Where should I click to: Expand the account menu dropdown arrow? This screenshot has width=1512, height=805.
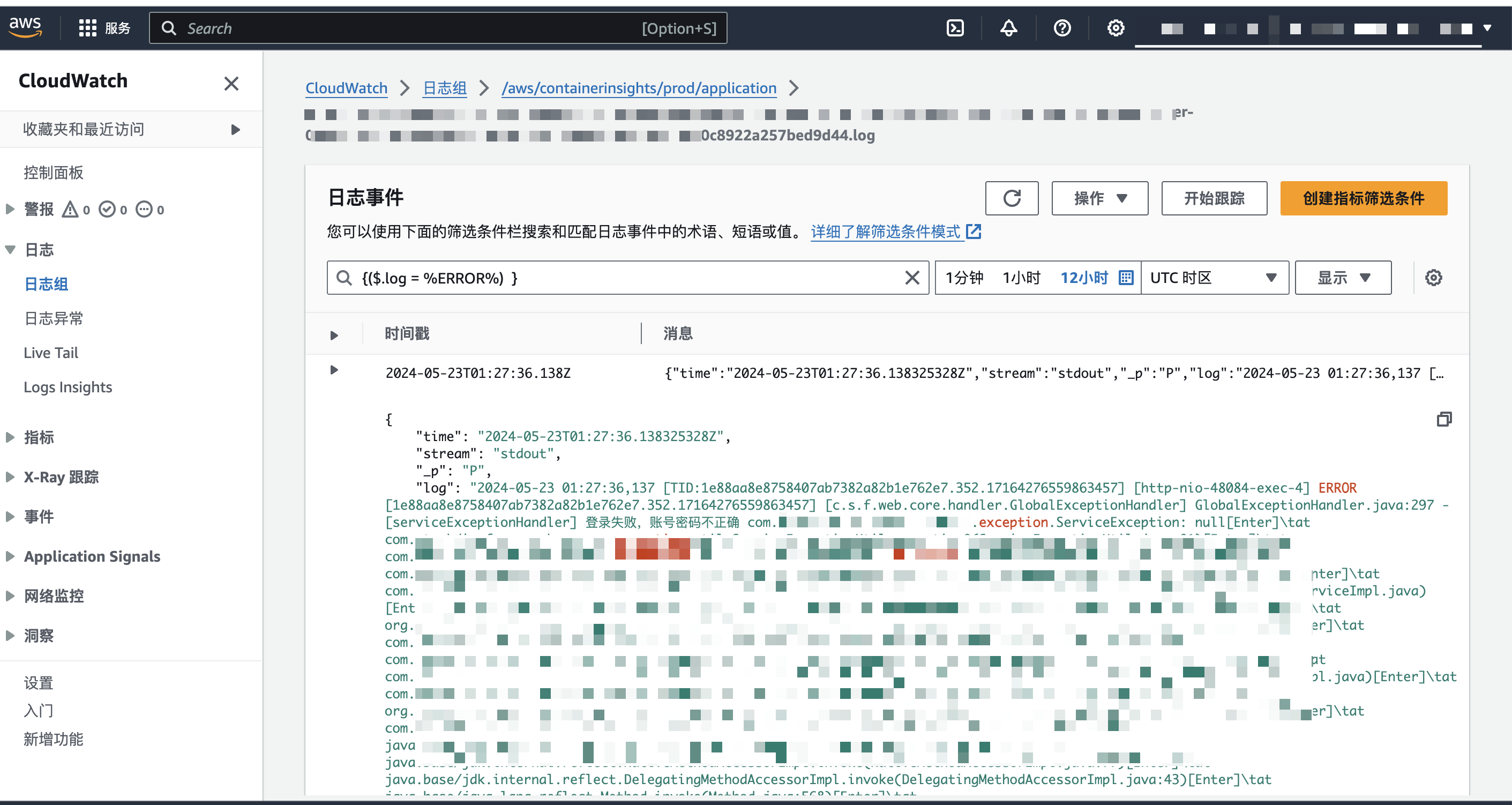coord(1487,28)
